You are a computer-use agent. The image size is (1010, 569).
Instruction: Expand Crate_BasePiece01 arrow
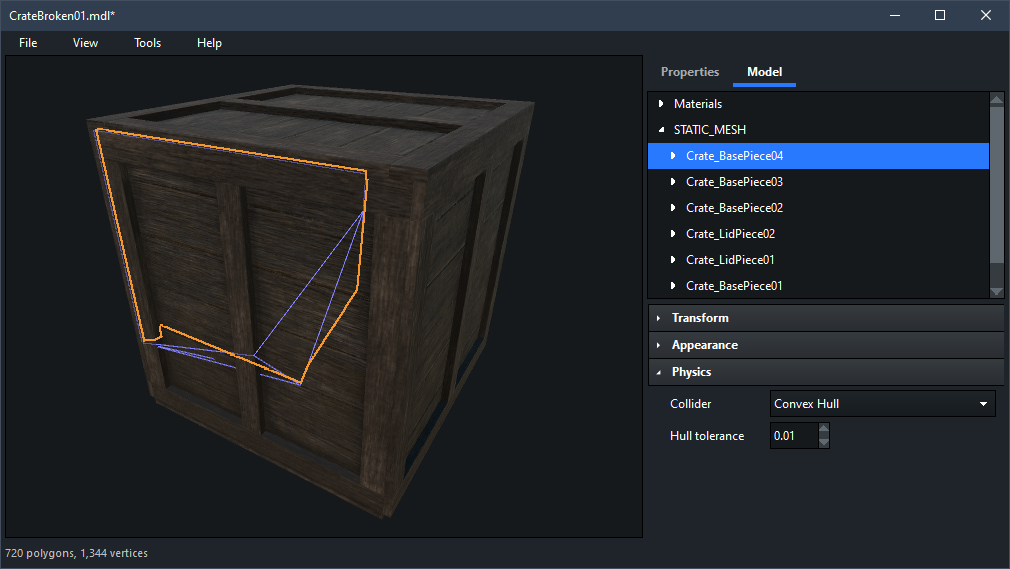673,285
